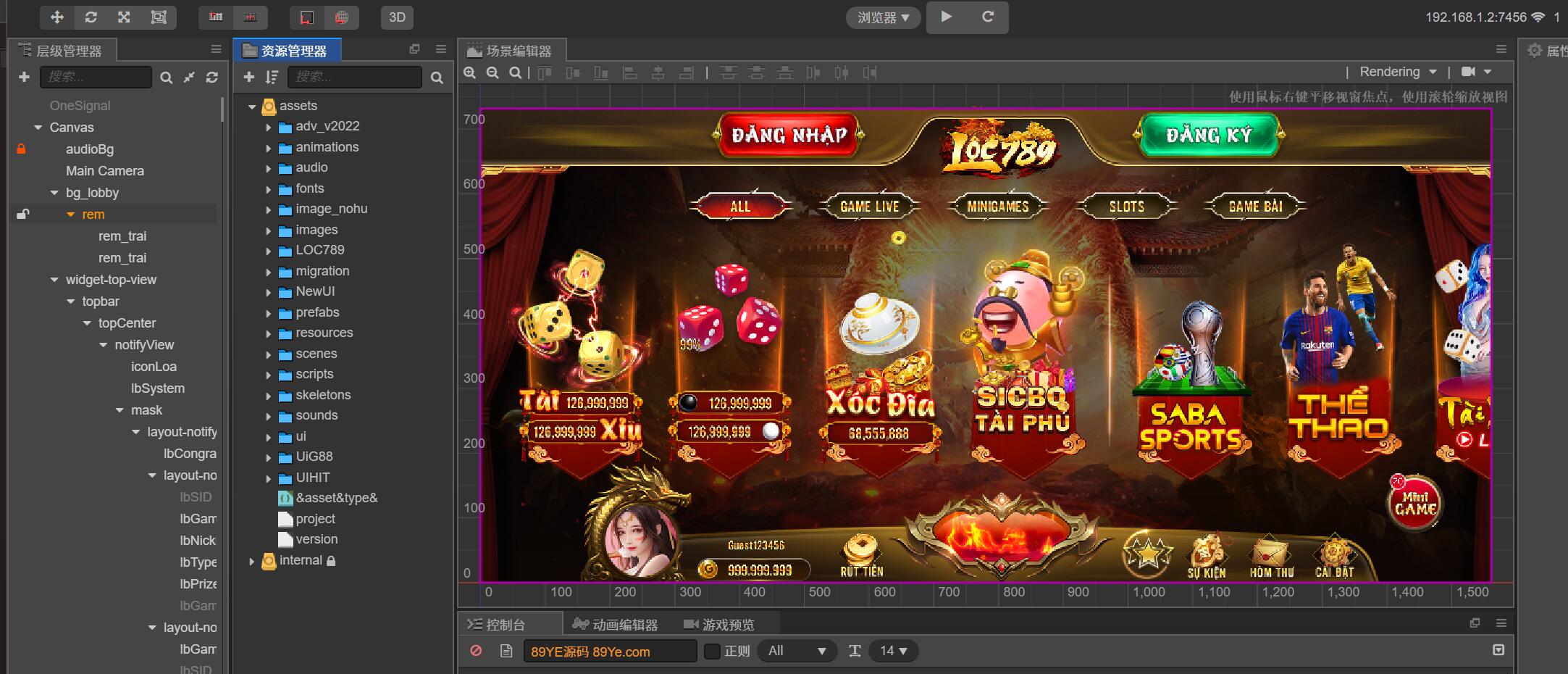Select the project file in assets

(x=315, y=519)
